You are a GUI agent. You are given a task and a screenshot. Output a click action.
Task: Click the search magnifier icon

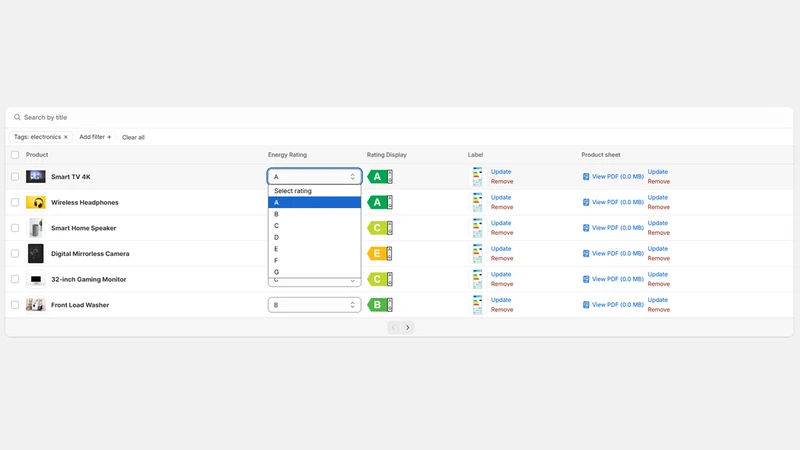[17, 117]
